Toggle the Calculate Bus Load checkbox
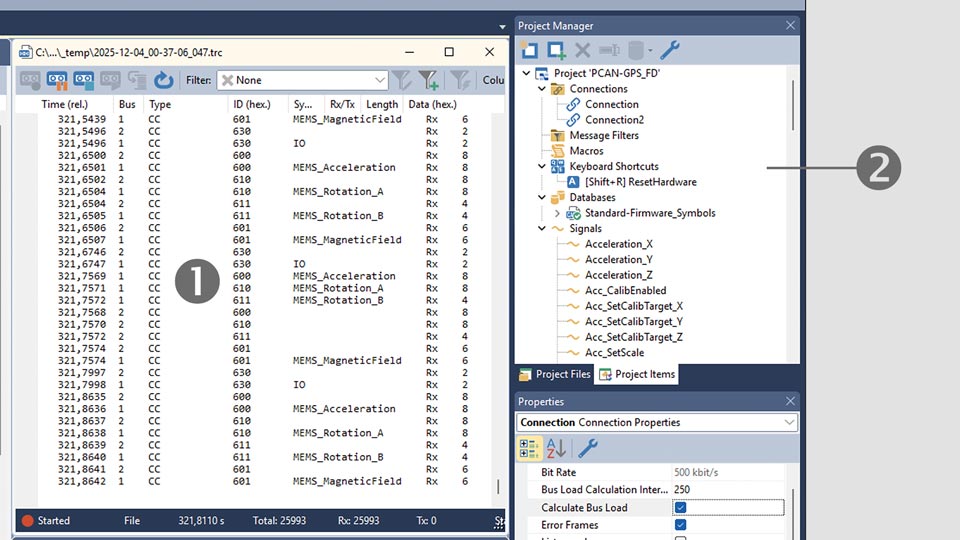Image resolution: width=960 pixels, height=540 pixels. [680, 508]
